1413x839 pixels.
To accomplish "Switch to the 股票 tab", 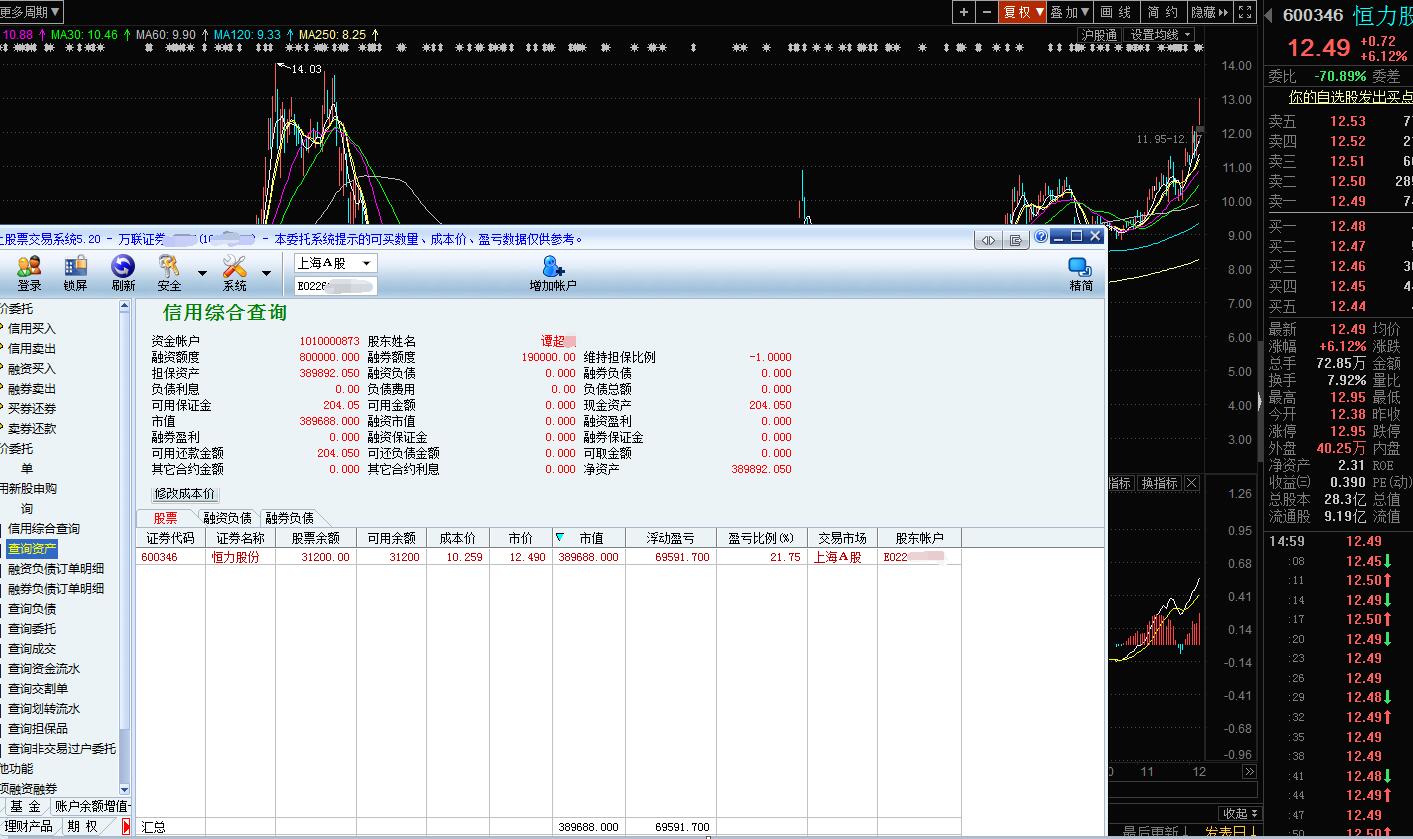I will tap(165, 518).
